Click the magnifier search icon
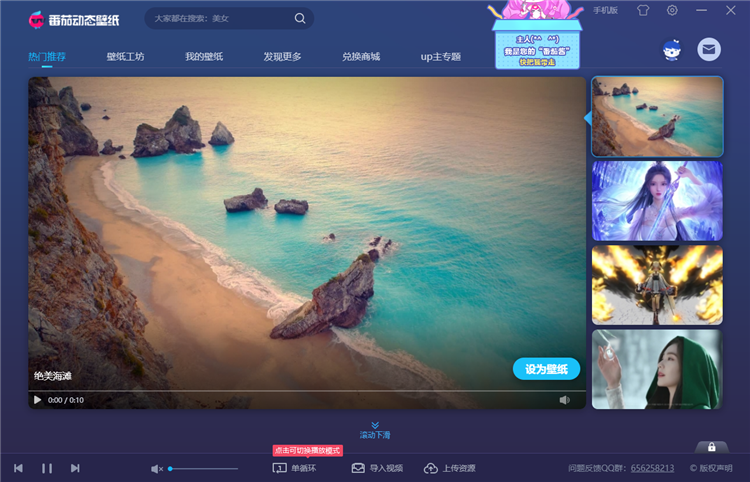 (x=300, y=18)
